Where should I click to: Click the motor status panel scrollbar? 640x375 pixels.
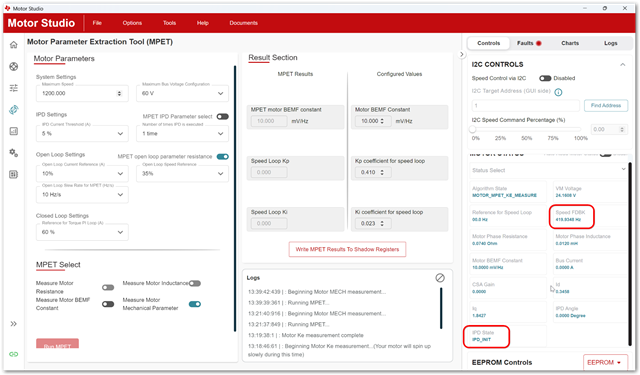coord(630,254)
